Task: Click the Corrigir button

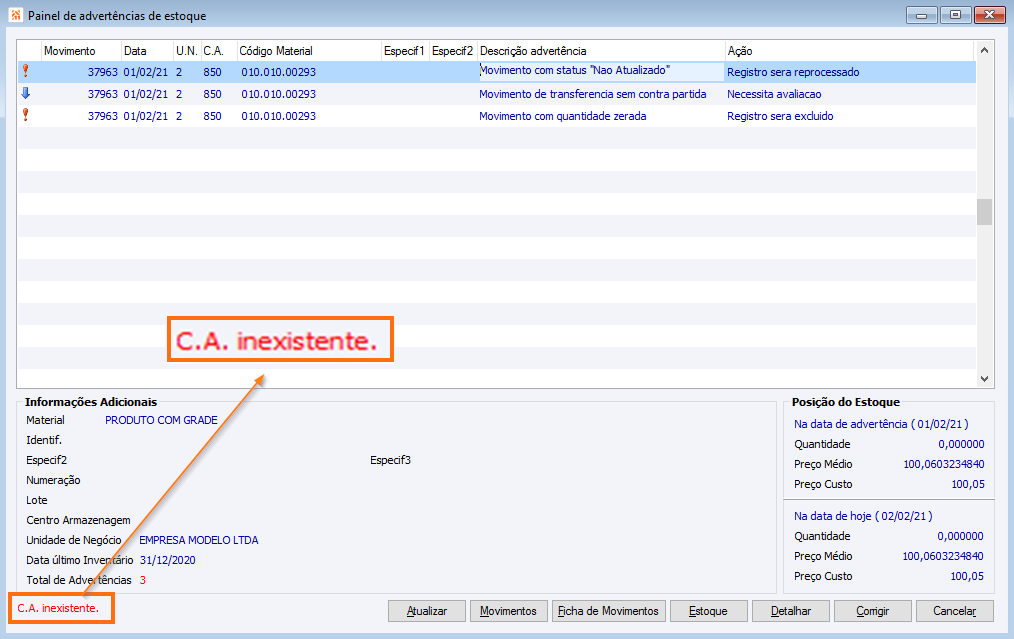Action: [x=873, y=611]
